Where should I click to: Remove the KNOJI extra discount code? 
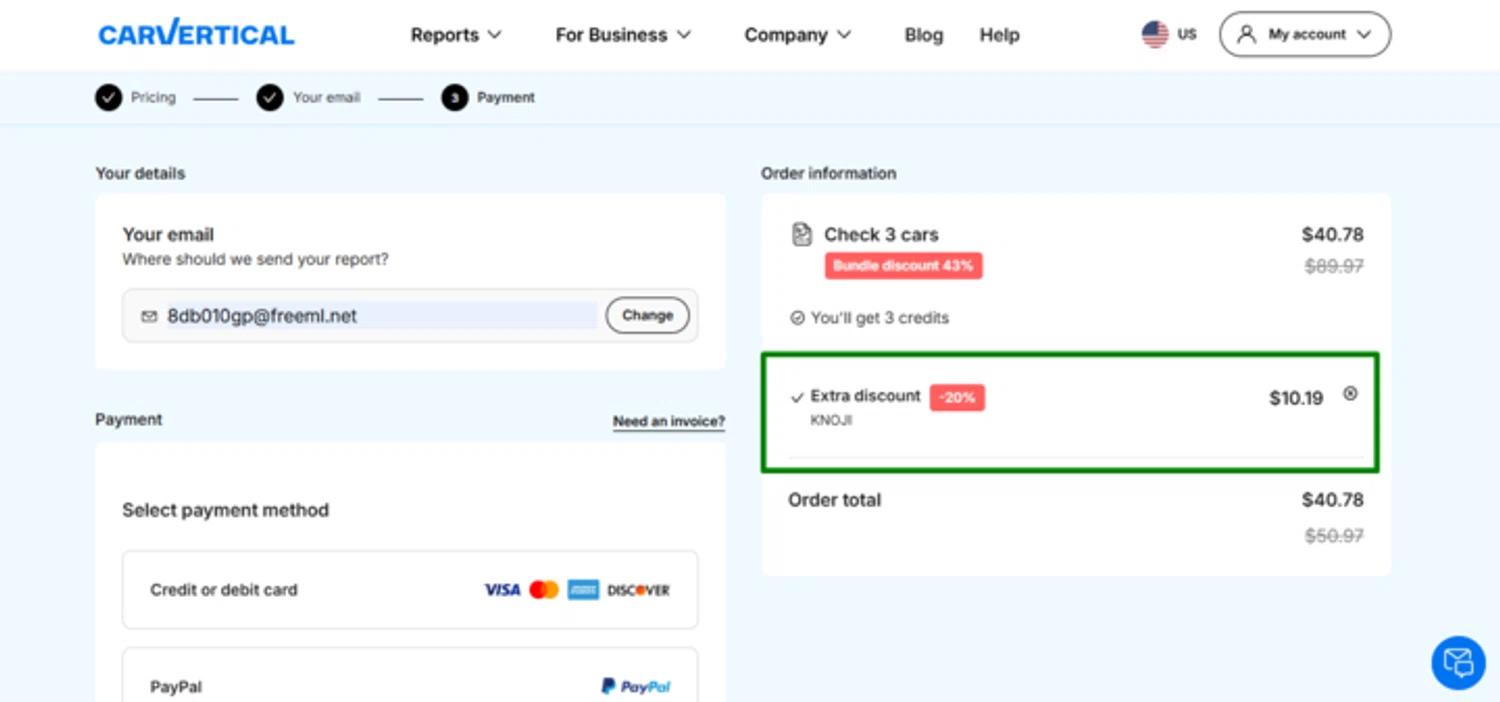tap(1350, 394)
